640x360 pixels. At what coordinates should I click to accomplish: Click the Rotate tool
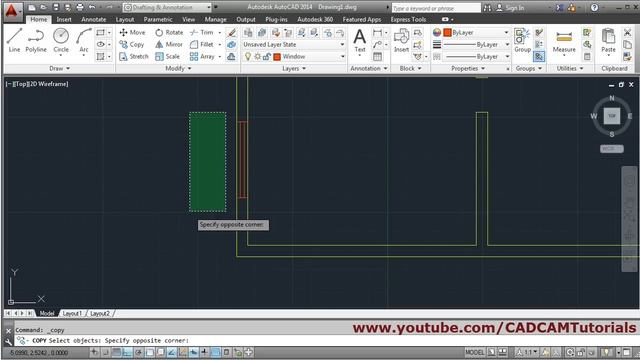tap(169, 32)
